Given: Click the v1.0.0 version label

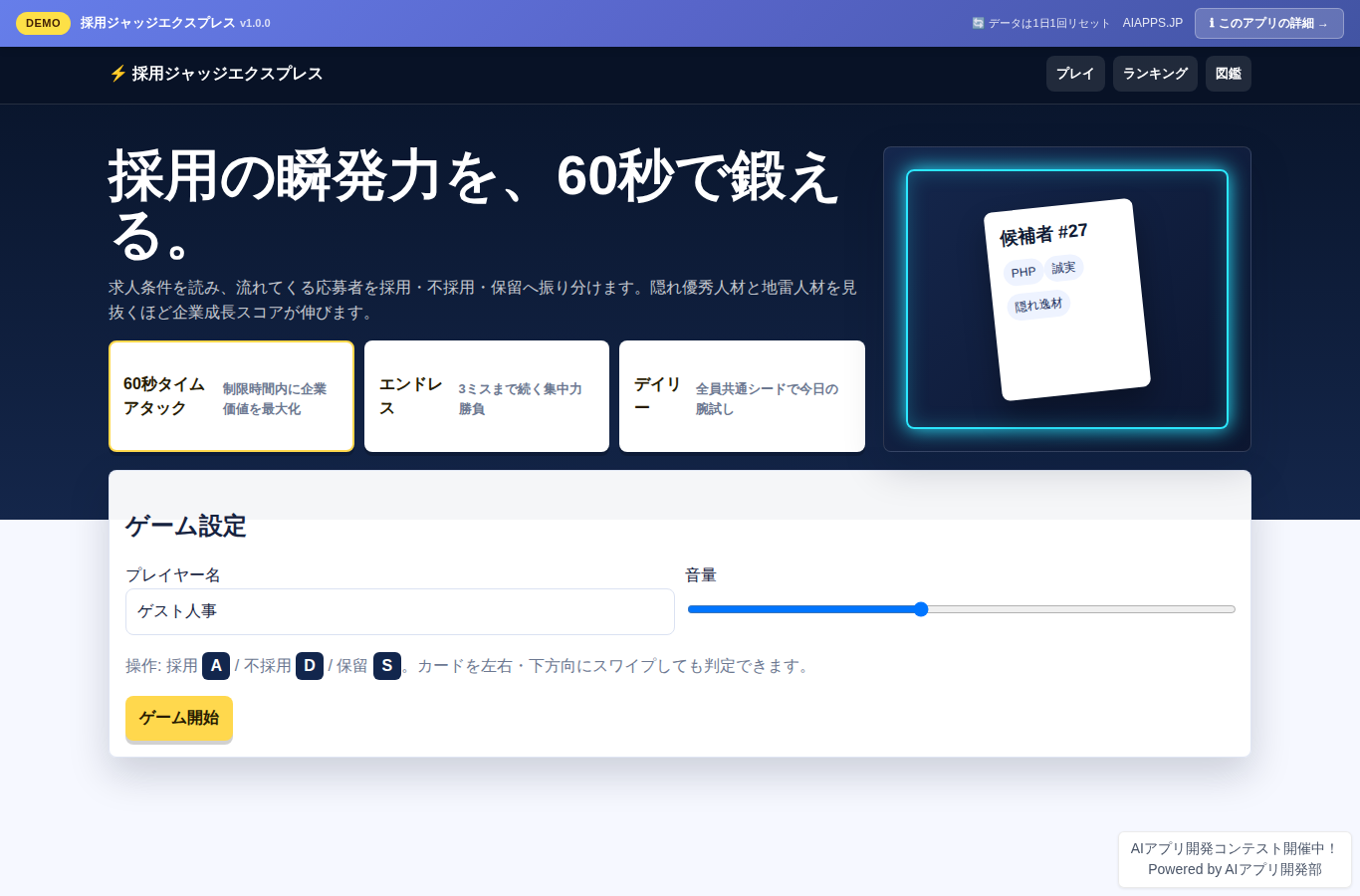Looking at the screenshot, I should [255, 23].
